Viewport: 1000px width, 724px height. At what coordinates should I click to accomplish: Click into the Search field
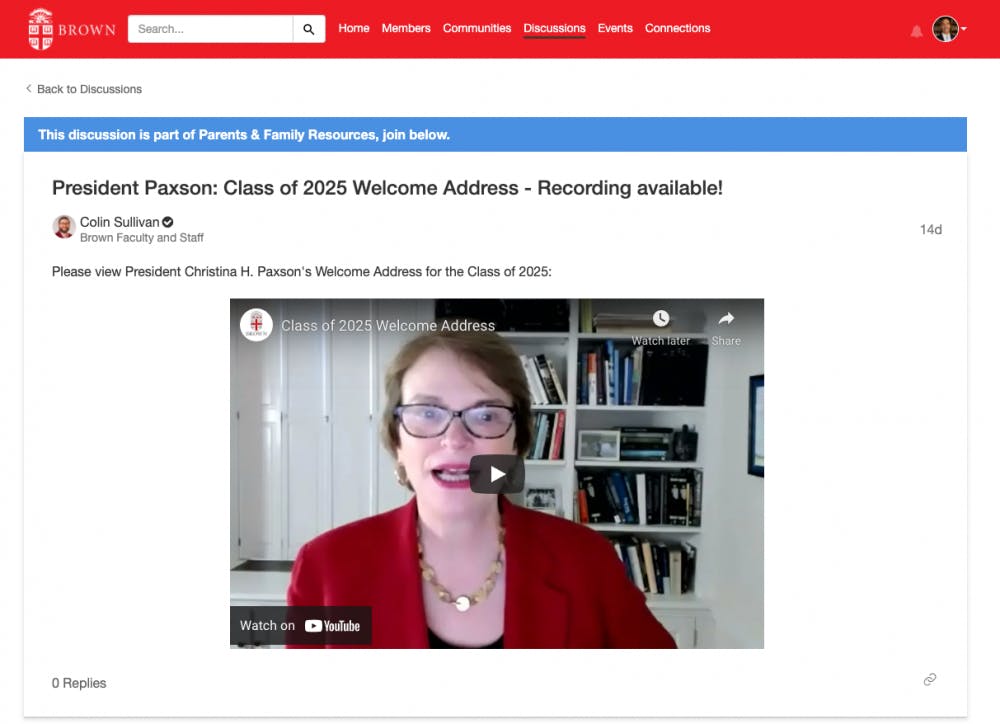[210, 29]
